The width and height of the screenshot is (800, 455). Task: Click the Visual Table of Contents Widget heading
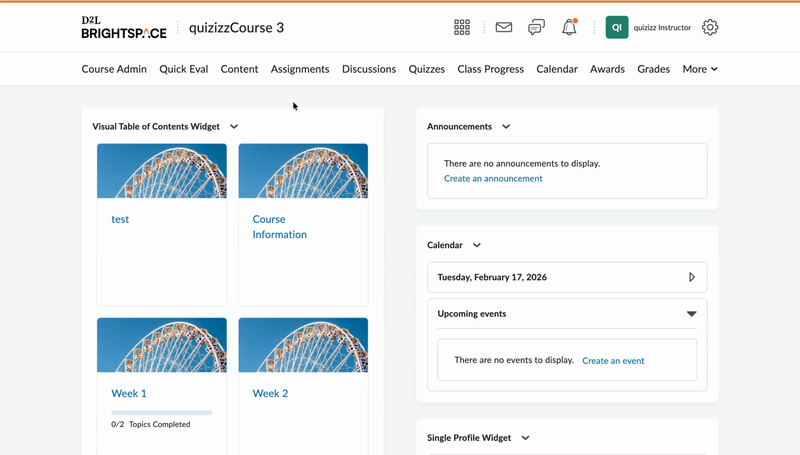[156, 127]
